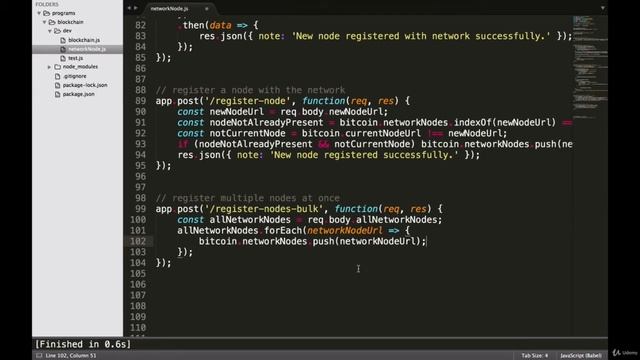Click 'New node registered successfully.' string

pyautogui.click(x=364, y=155)
